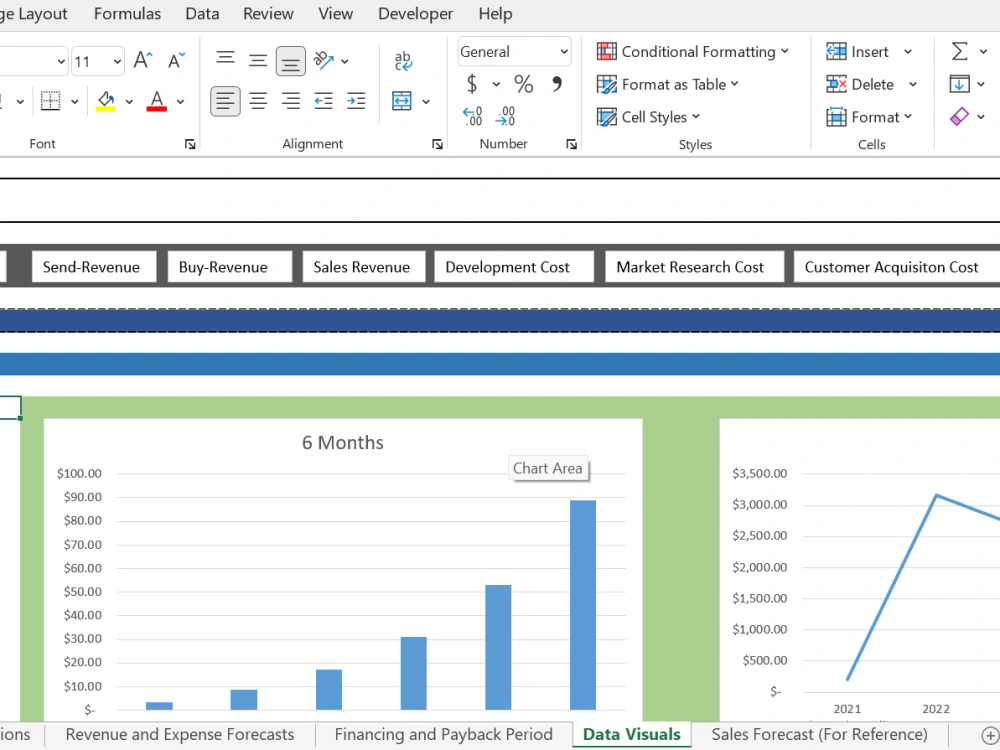Screen dimensions: 1000x750
Task: Apply yellow fill color bucket
Action: (106, 101)
